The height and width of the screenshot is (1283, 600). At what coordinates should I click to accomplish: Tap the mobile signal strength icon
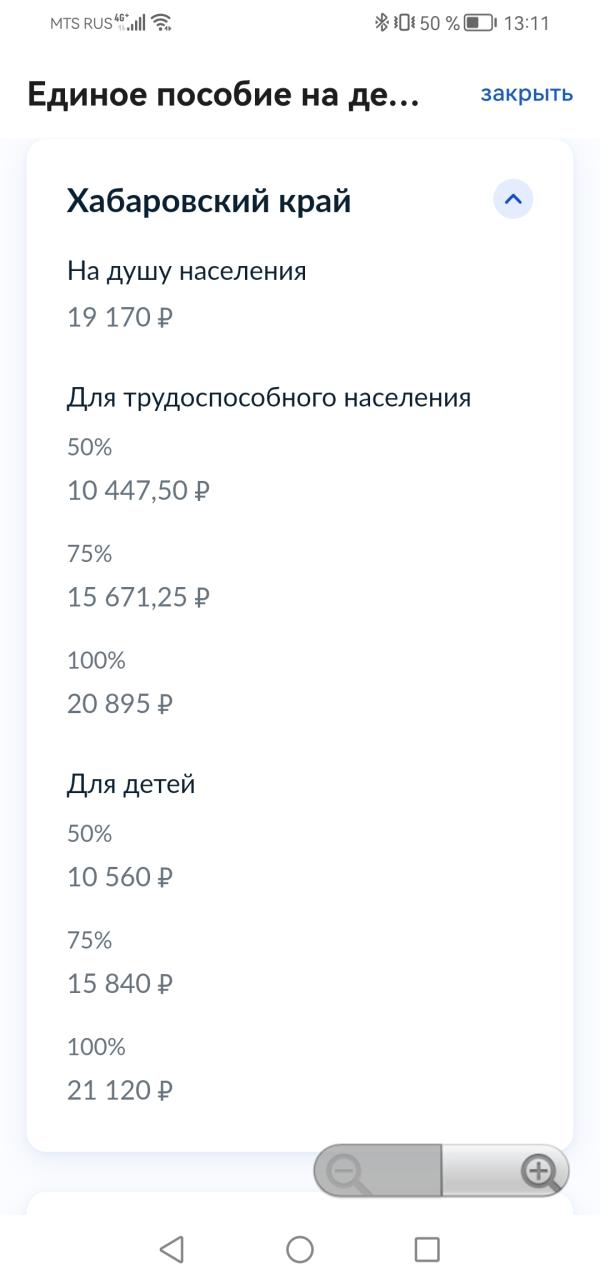click(x=135, y=23)
